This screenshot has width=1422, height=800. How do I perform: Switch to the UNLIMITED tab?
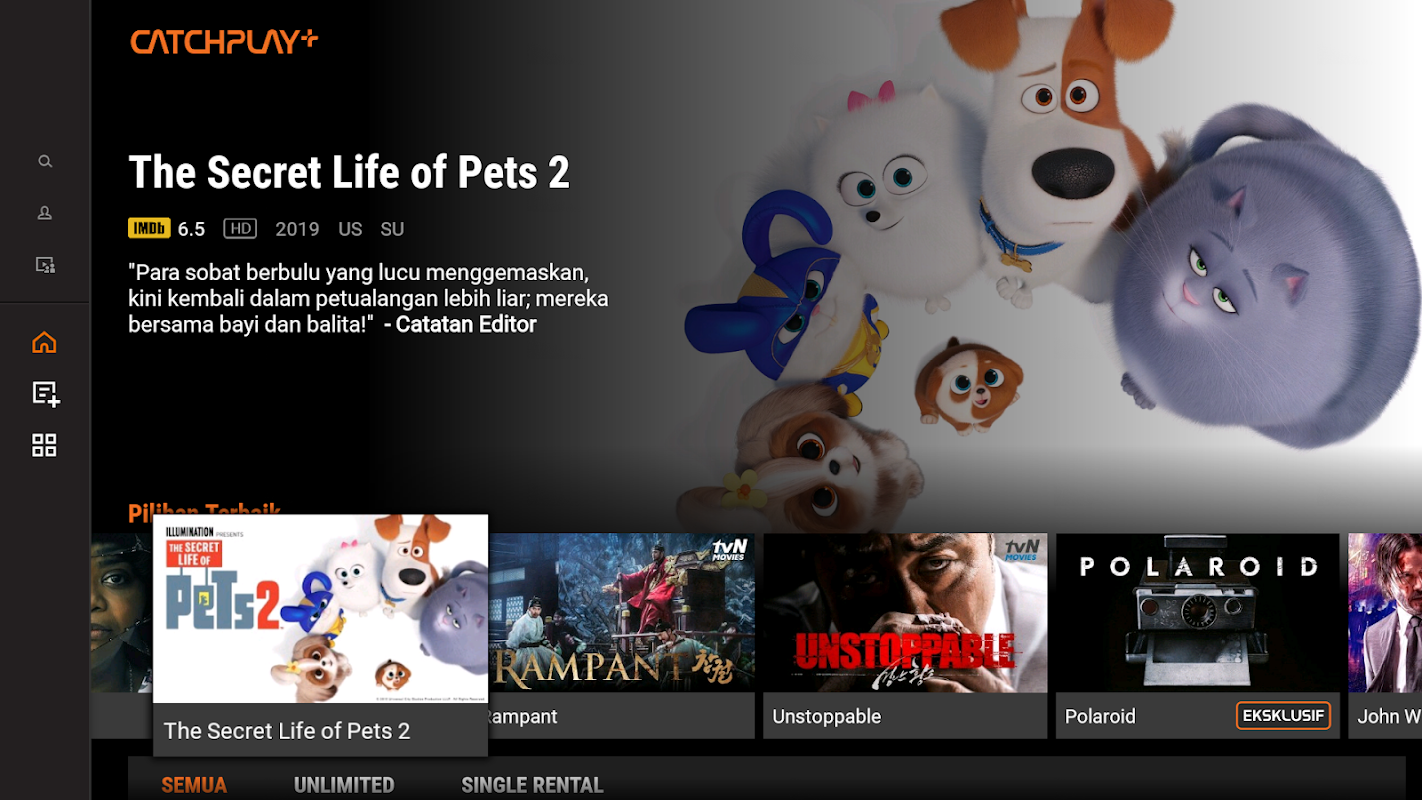(344, 785)
